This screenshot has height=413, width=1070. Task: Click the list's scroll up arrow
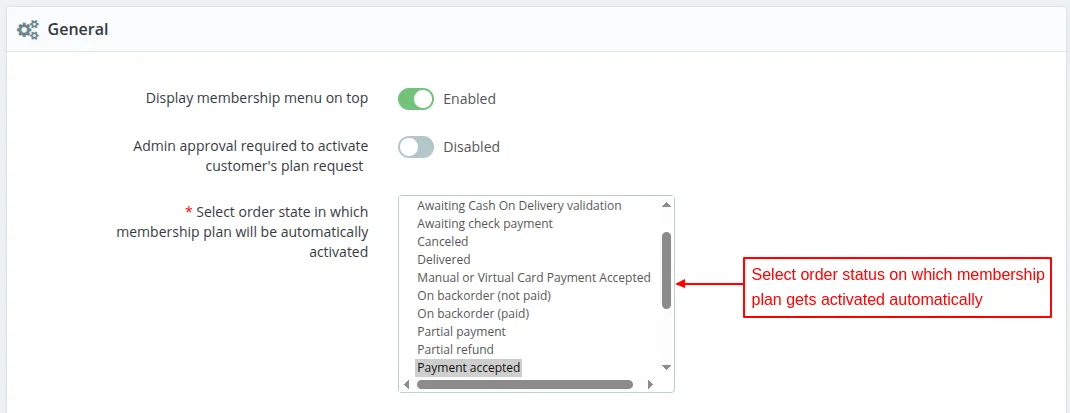click(666, 205)
